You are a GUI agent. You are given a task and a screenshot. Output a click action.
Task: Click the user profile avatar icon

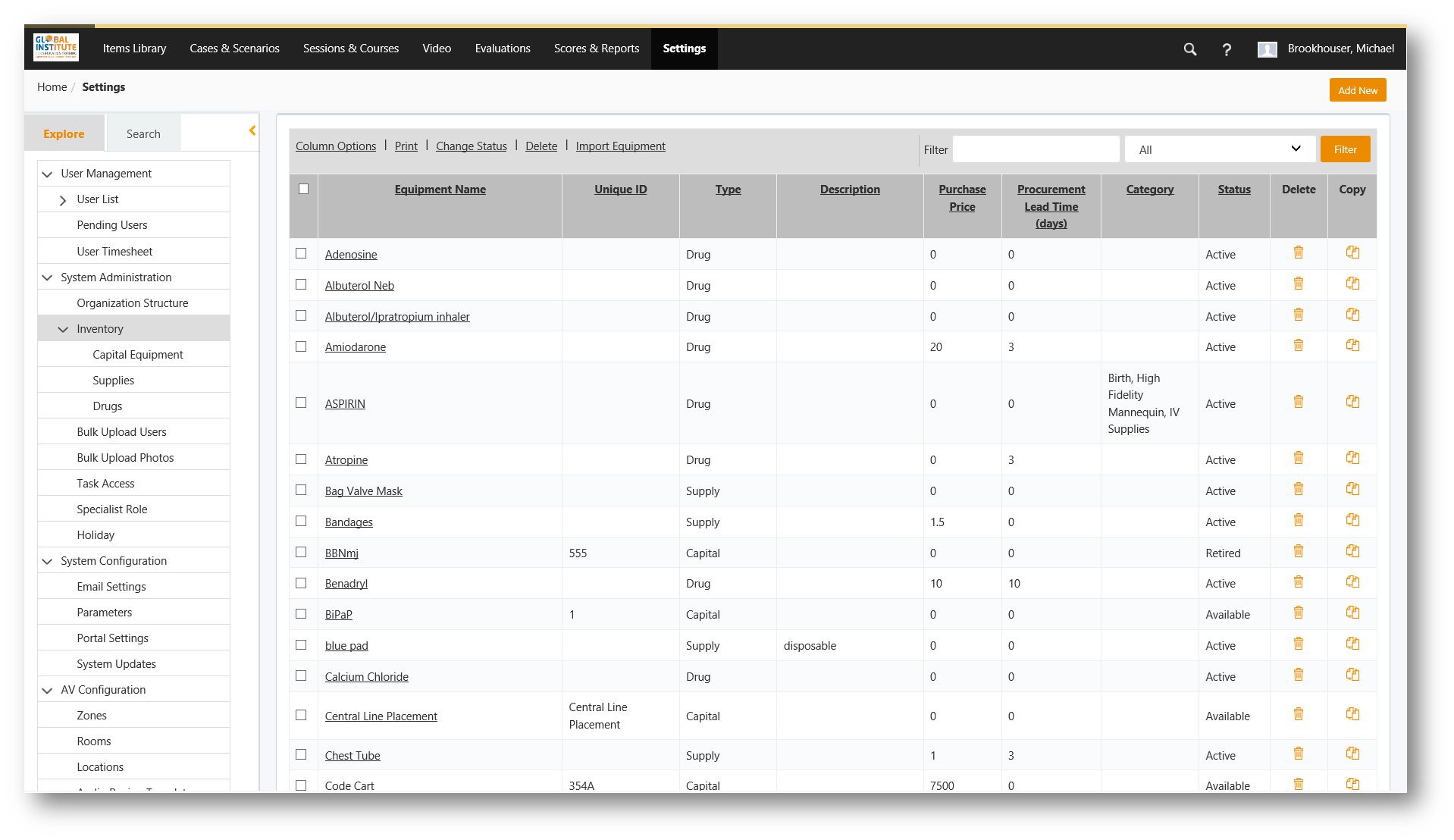[x=1267, y=49]
